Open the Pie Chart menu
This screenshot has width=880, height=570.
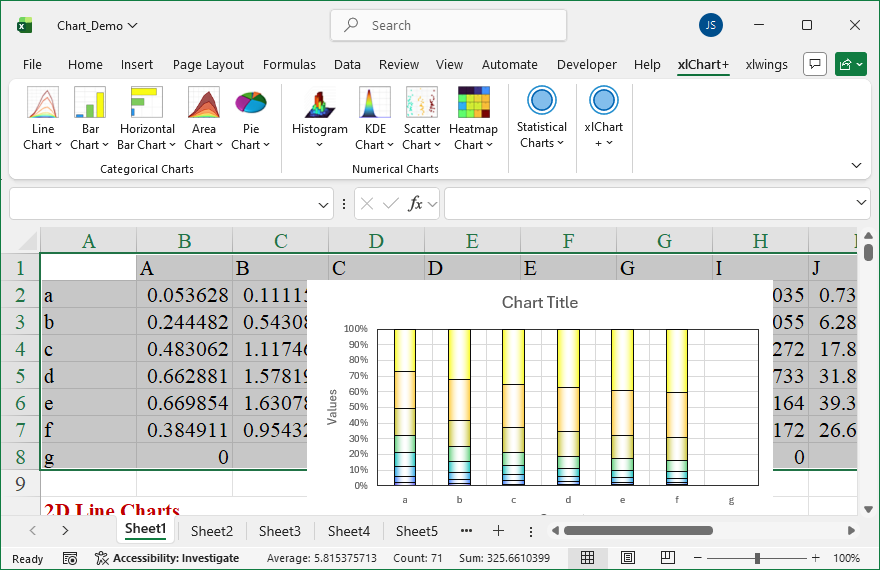coord(251,118)
